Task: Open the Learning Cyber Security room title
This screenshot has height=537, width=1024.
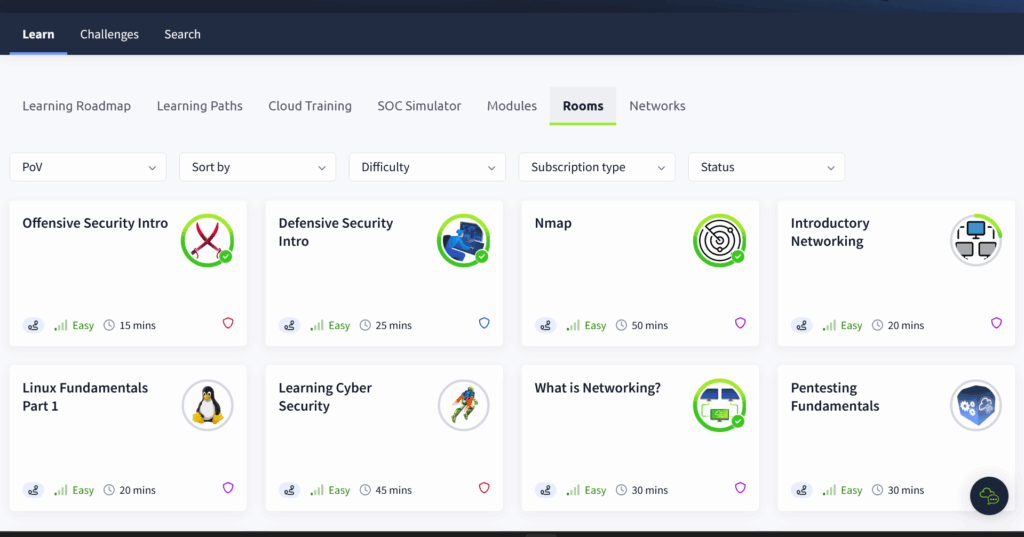Action: (325, 397)
